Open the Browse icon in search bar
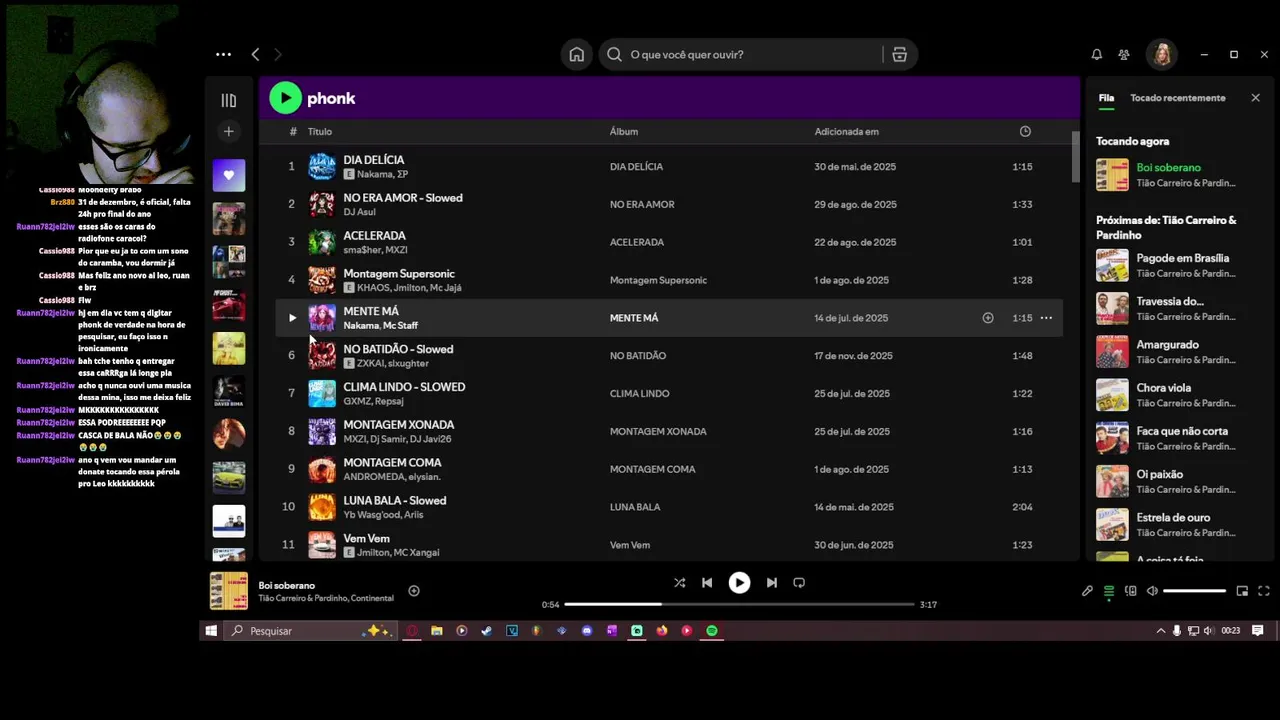The height and width of the screenshot is (720, 1280). pos(900,54)
